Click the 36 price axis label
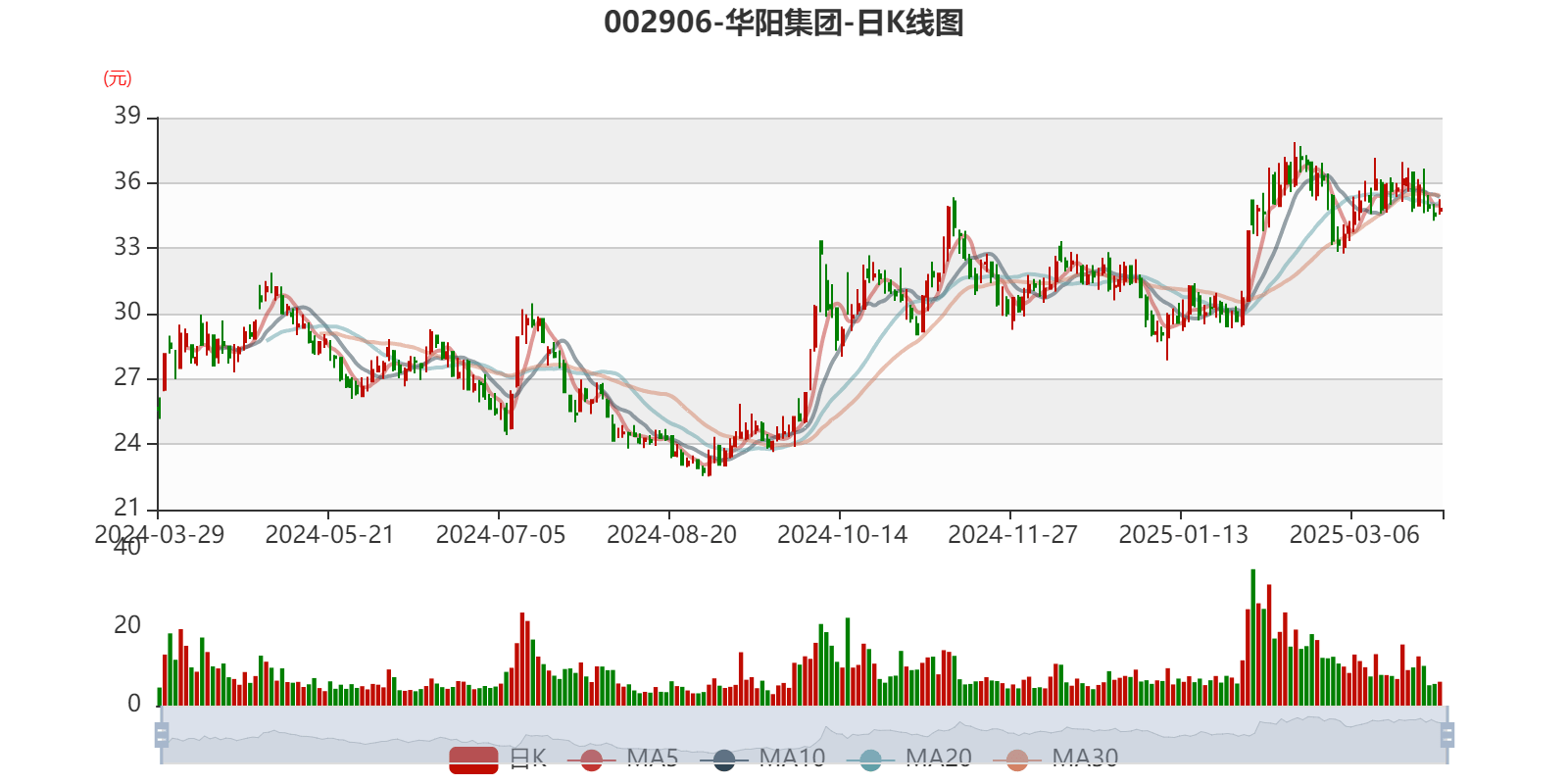Screen dimensions: 1568x784 click(x=127, y=181)
